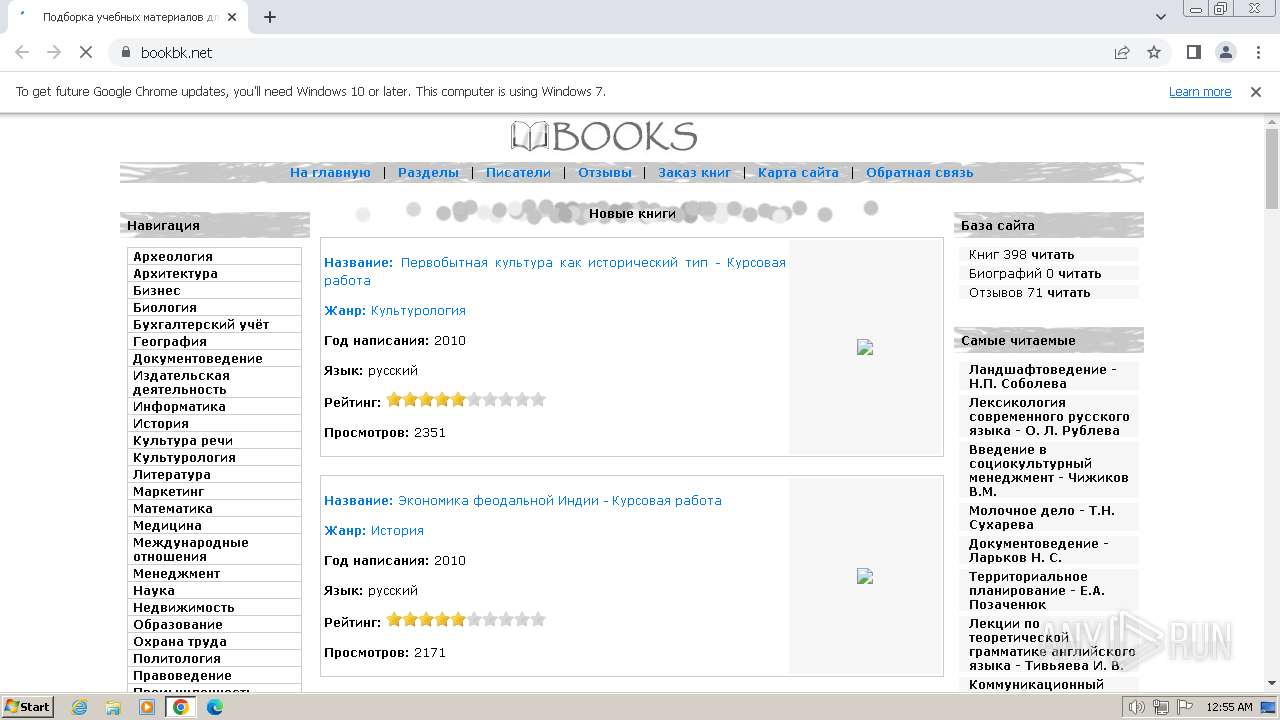Open Экономика феодальной Индии book link
1280x720 pixels.
[x=560, y=500]
